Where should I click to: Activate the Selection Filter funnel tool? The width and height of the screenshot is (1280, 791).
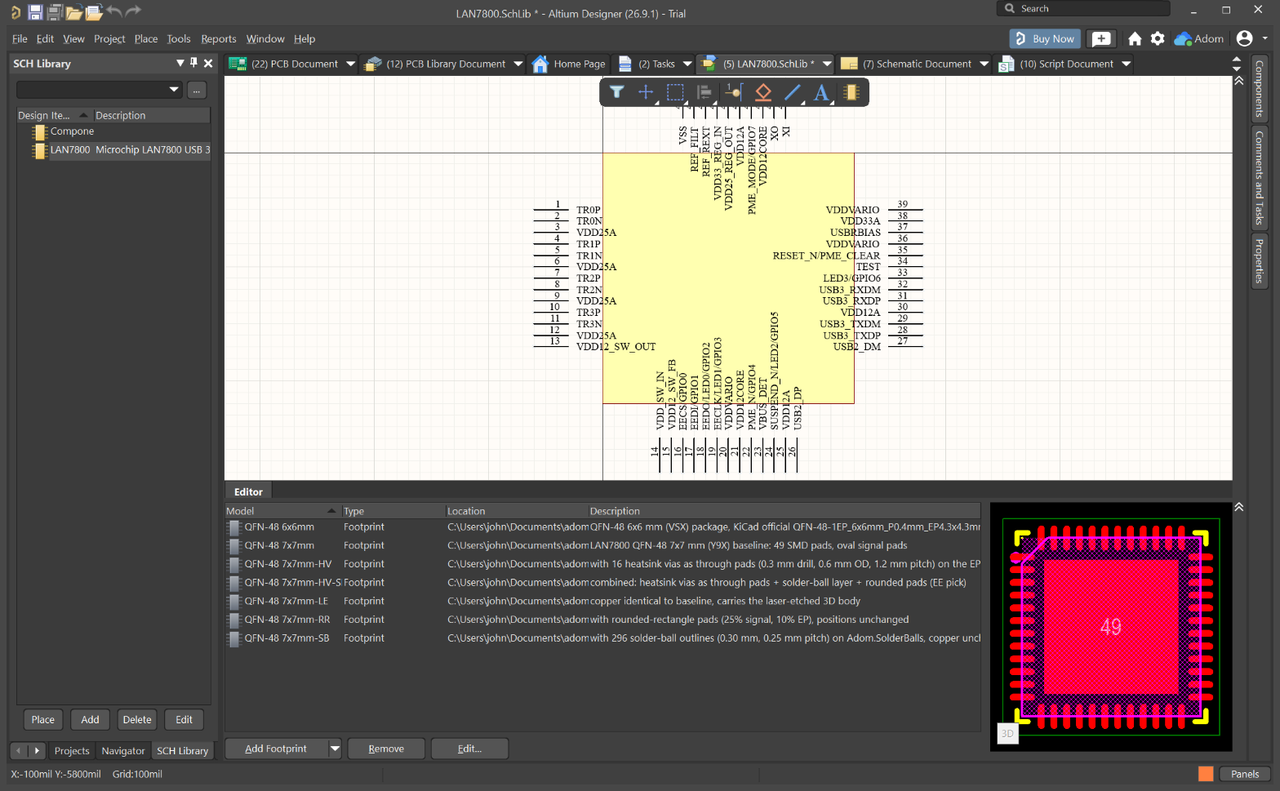(617, 93)
